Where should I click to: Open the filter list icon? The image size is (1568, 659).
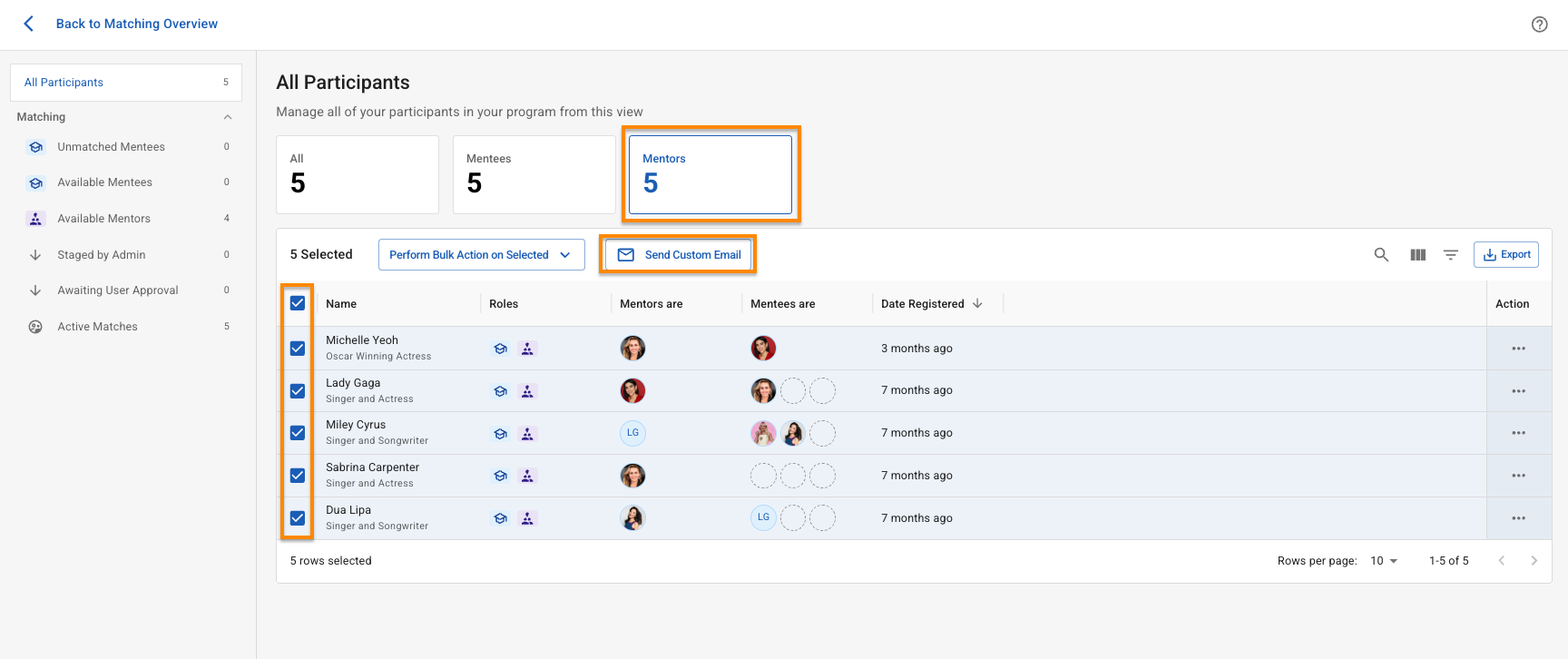coord(1451,255)
